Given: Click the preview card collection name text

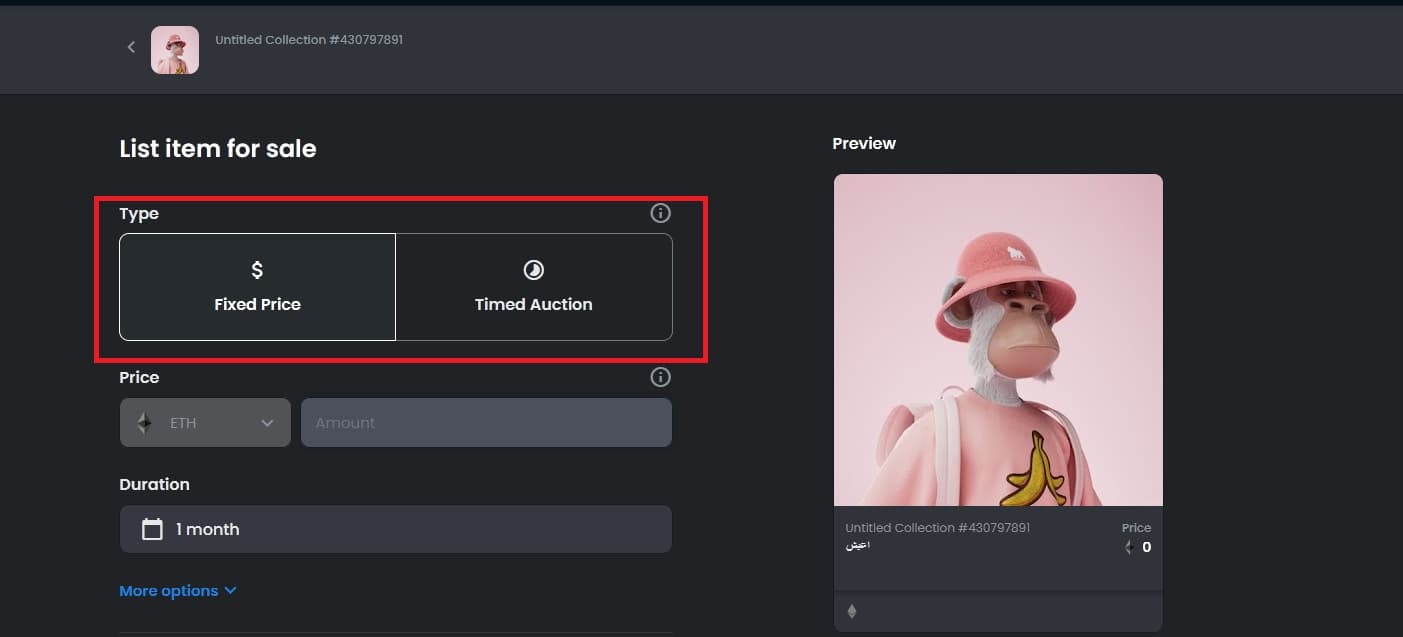Looking at the screenshot, I should tap(937, 528).
